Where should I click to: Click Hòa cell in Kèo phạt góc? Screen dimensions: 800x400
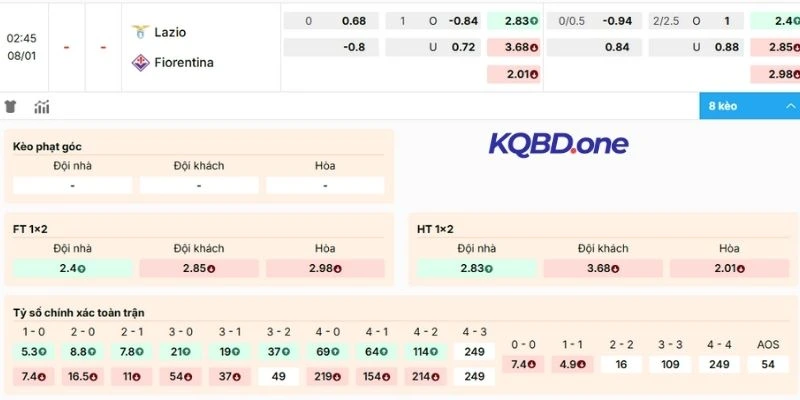(325, 186)
